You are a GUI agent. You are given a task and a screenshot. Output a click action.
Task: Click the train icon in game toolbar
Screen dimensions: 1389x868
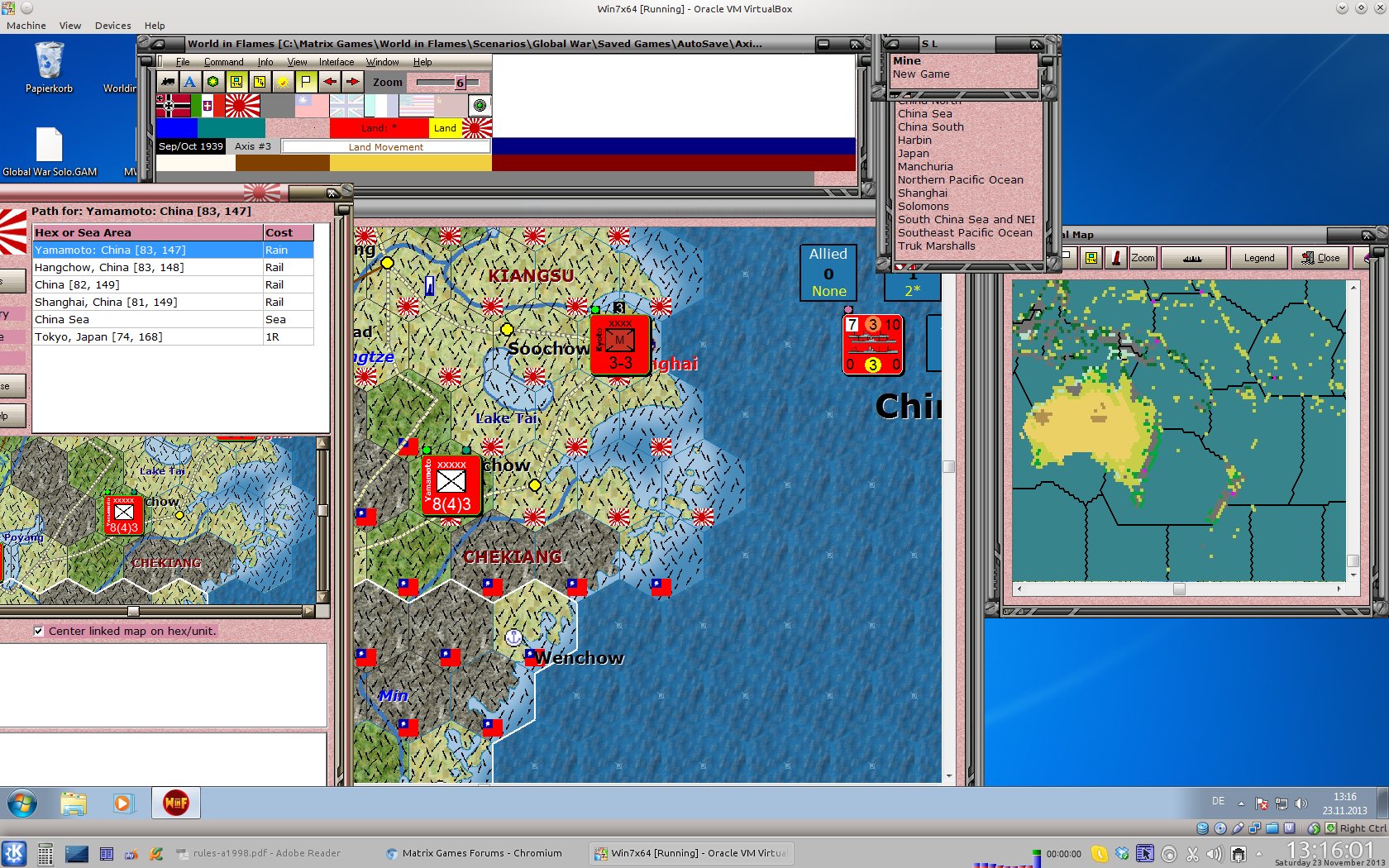click(x=168, y=82)
